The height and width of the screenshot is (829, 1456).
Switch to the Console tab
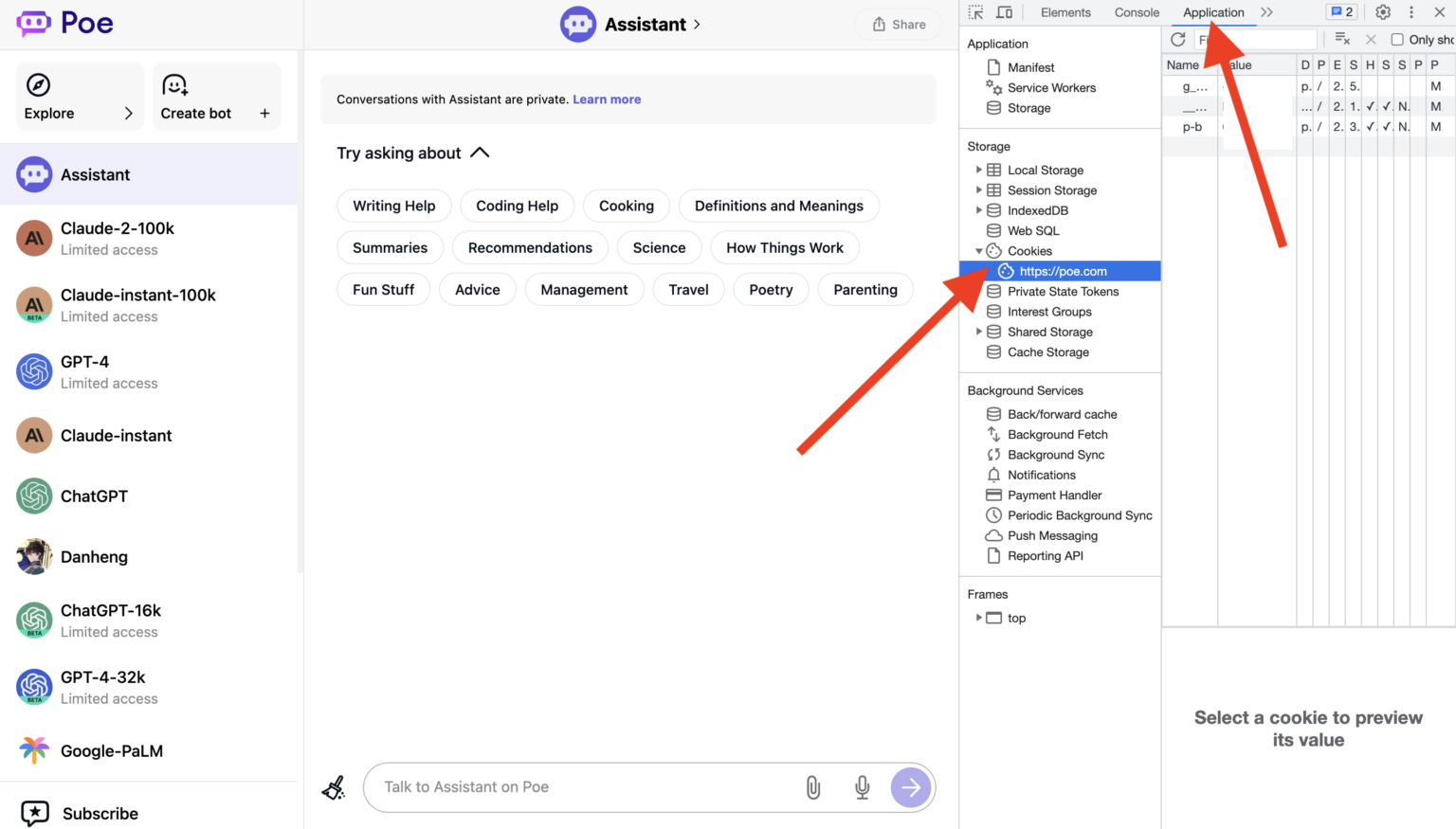coord(1137,12)
